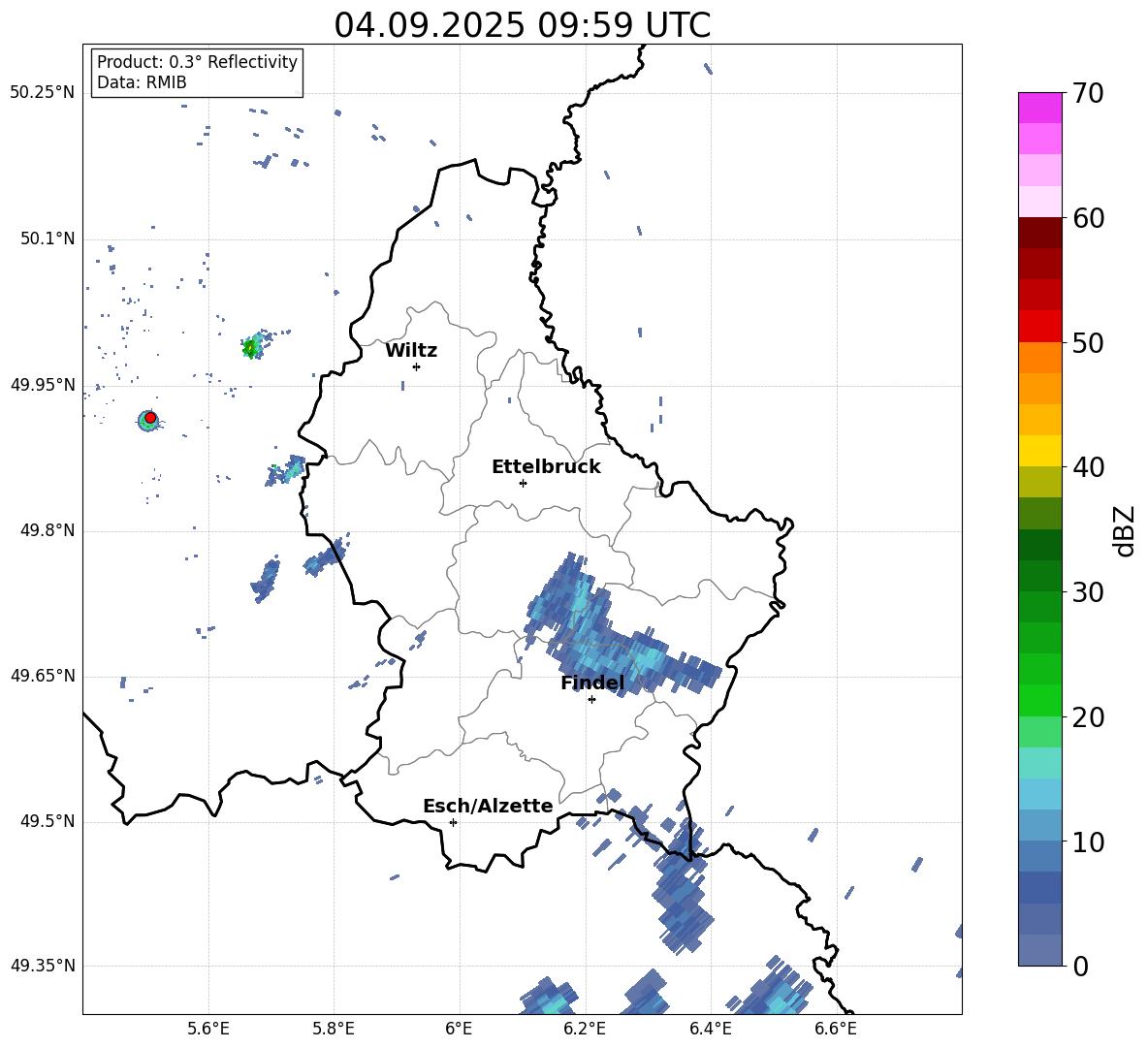The width and height of the screenshot is (1148, 1048).
Task: Click the 5.8°E longitude label
Action: (x=334, y=1030)
